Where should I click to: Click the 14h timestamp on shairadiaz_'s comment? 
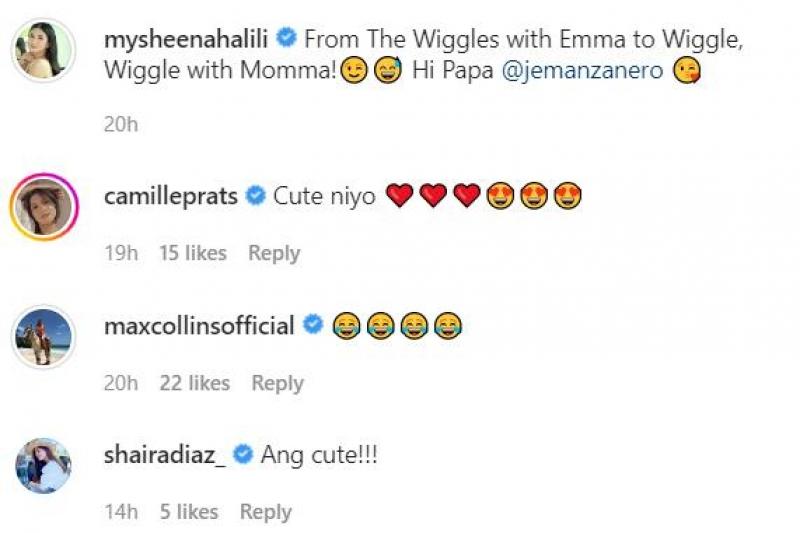120,512
